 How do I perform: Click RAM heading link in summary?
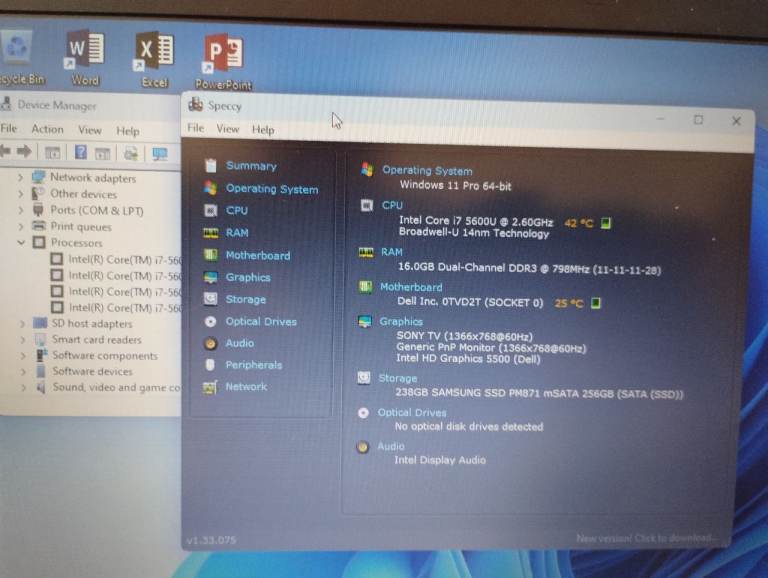391,252
